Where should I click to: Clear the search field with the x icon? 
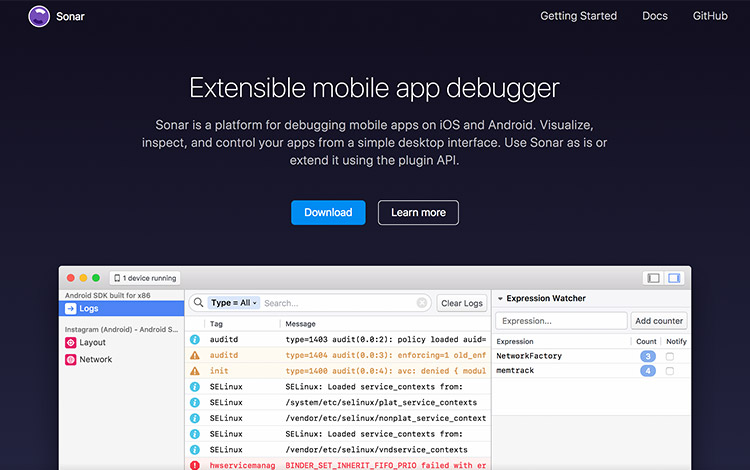tap(422, 303)
